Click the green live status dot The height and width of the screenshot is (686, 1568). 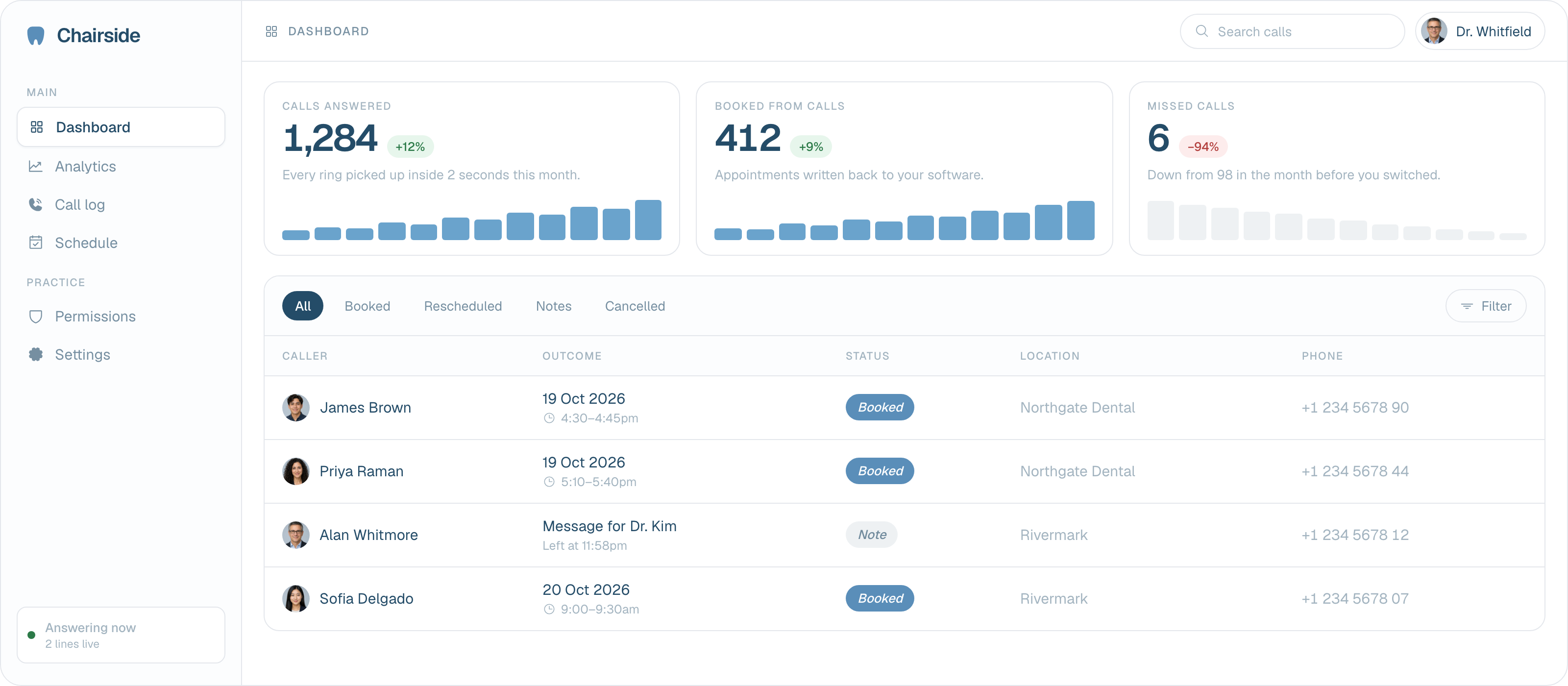click(32, 635)
